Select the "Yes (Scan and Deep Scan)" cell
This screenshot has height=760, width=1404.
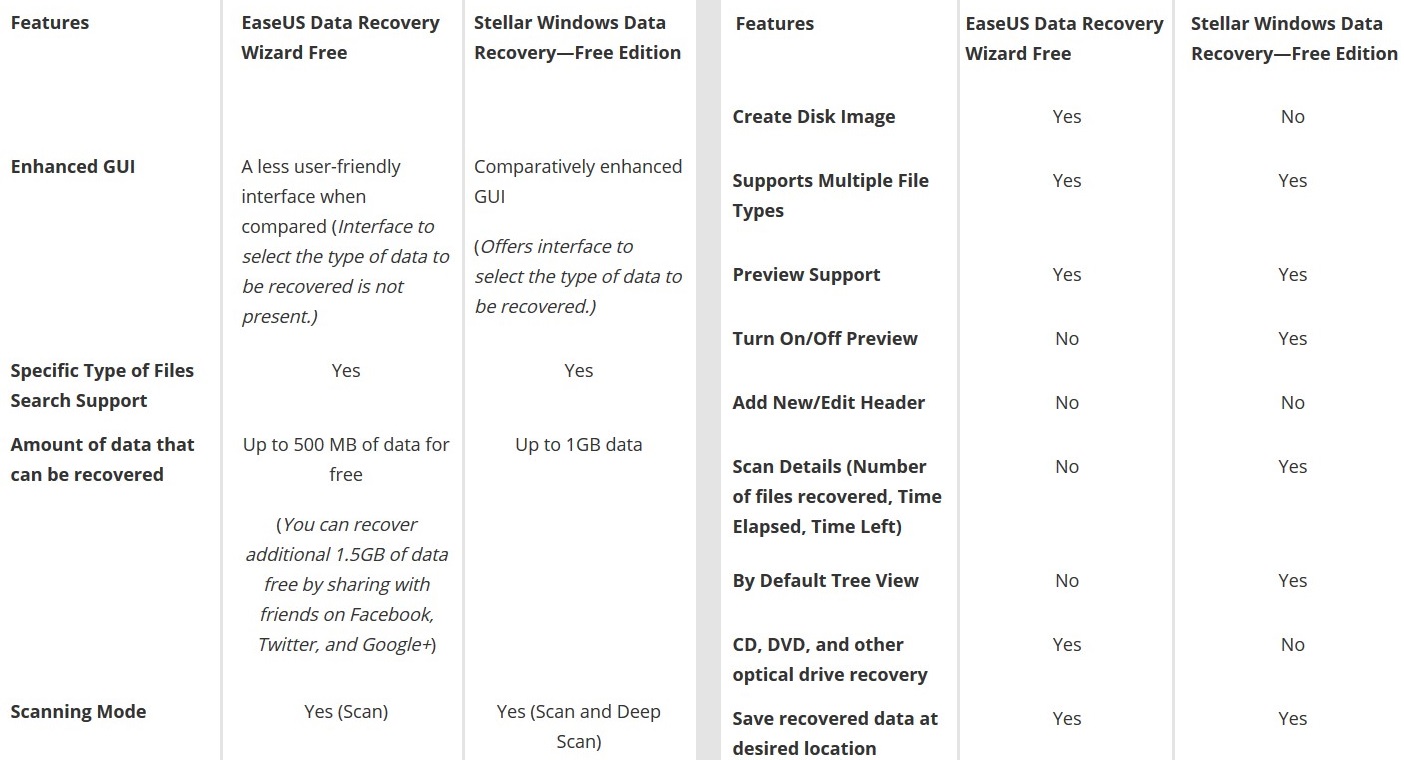coord(578,726)
